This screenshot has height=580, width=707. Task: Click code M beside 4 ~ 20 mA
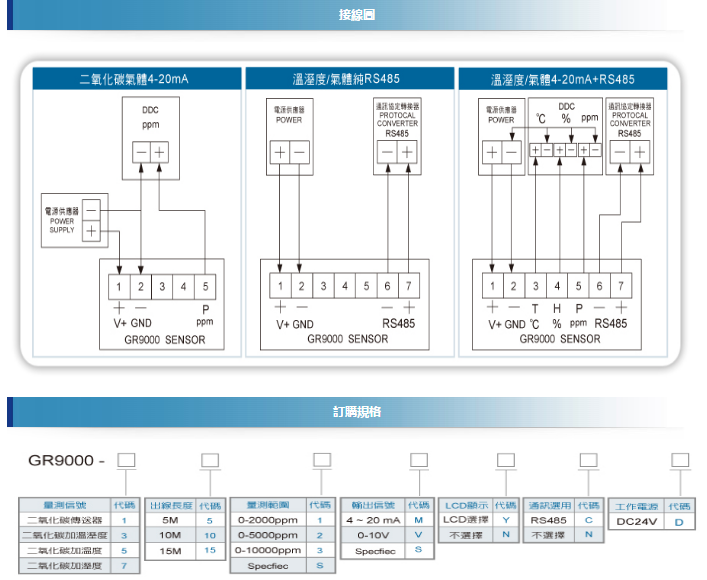pyautogui.click(x=418, y=520)
